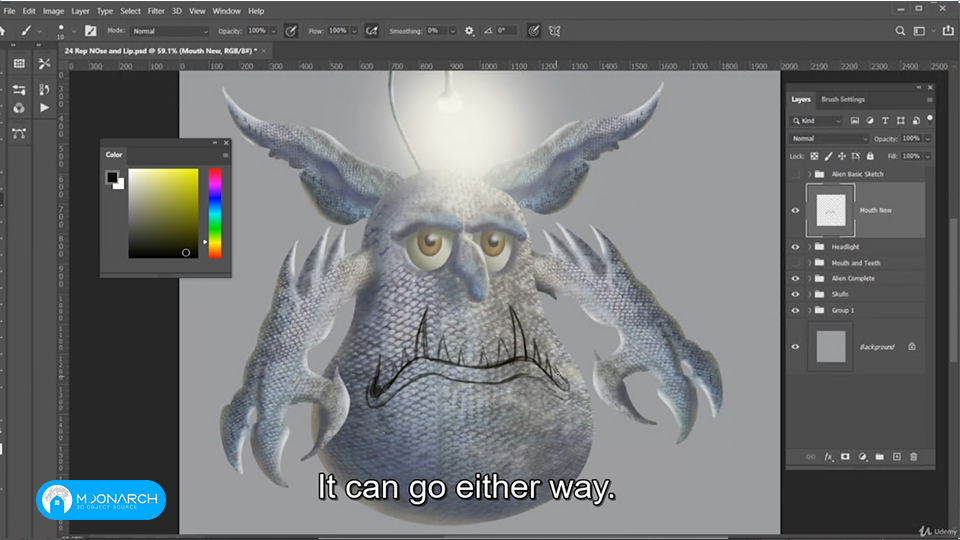Expand the Skulls group
The height and width of the screenshot is (540, 960).
click(x=809, y=294)
